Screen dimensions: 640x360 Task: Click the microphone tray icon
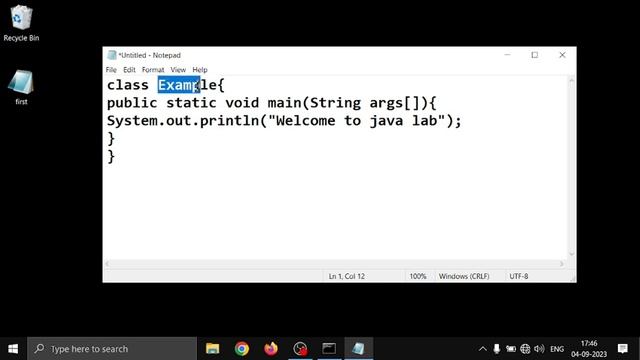pyautogui.click(x=496, y=349)
